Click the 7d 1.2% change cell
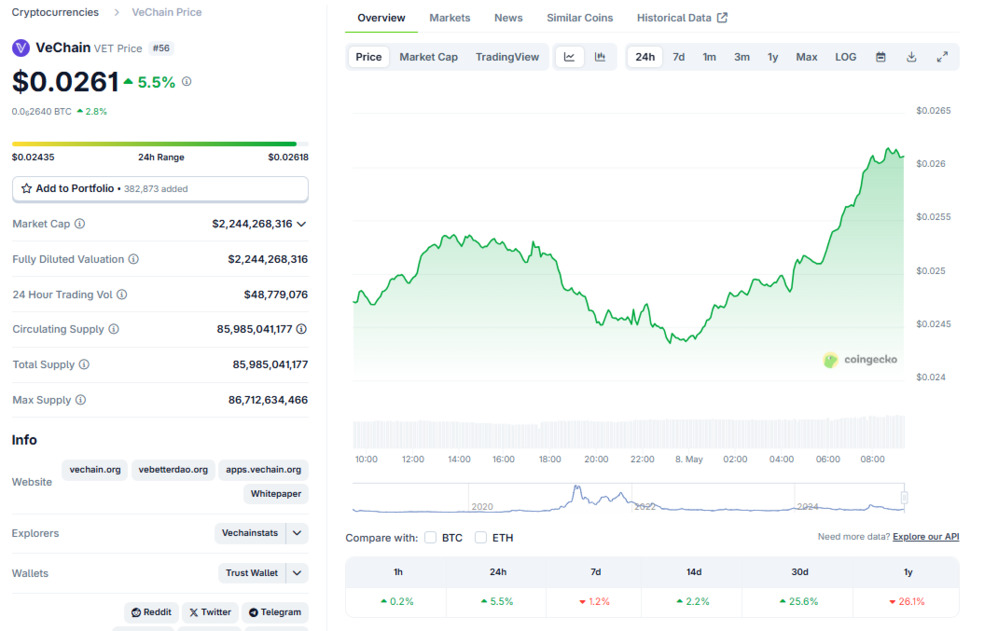The image size is (984, 631). click(595, 601)
